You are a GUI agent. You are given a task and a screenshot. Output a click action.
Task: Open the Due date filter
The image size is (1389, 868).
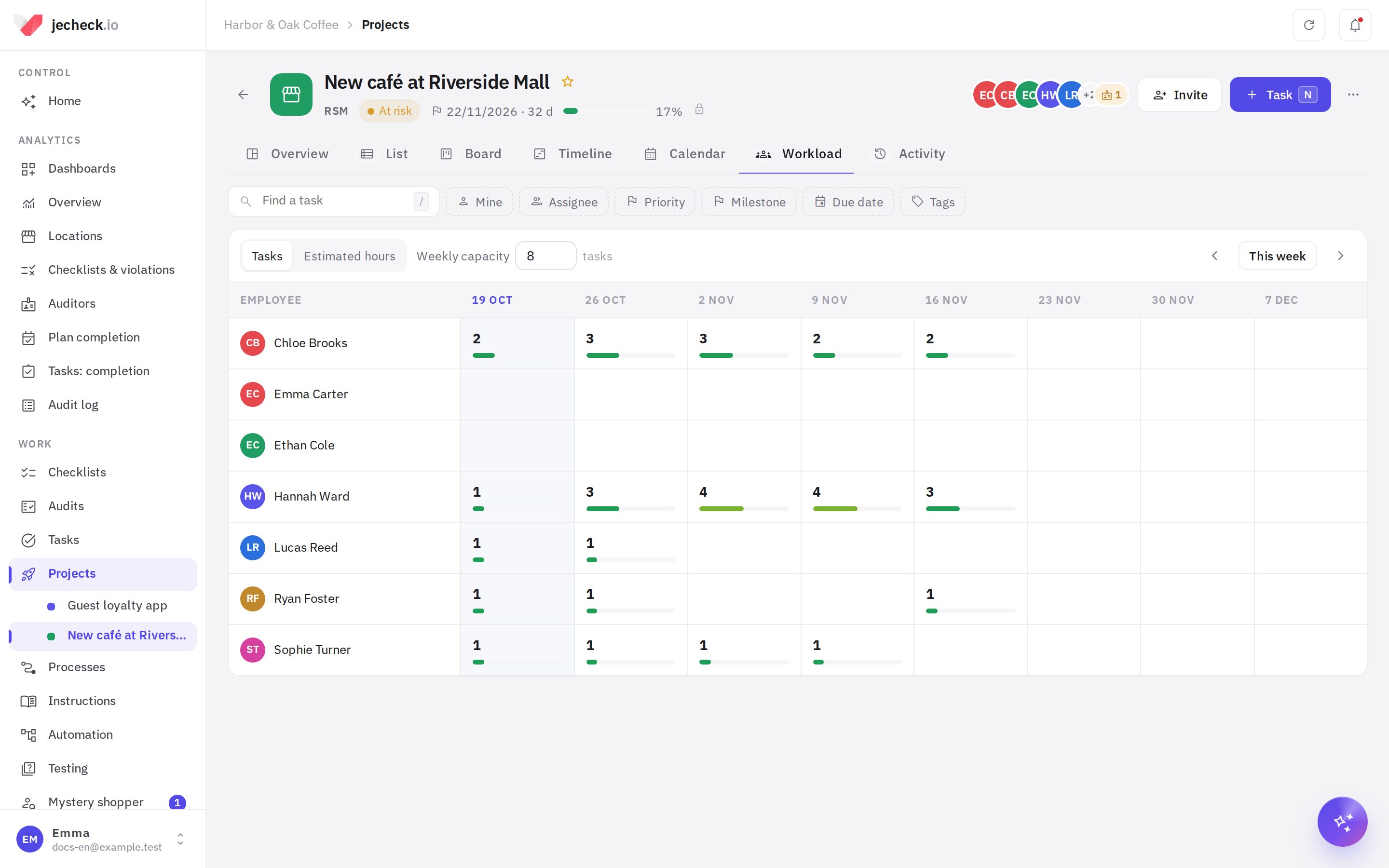pos(848,202)
